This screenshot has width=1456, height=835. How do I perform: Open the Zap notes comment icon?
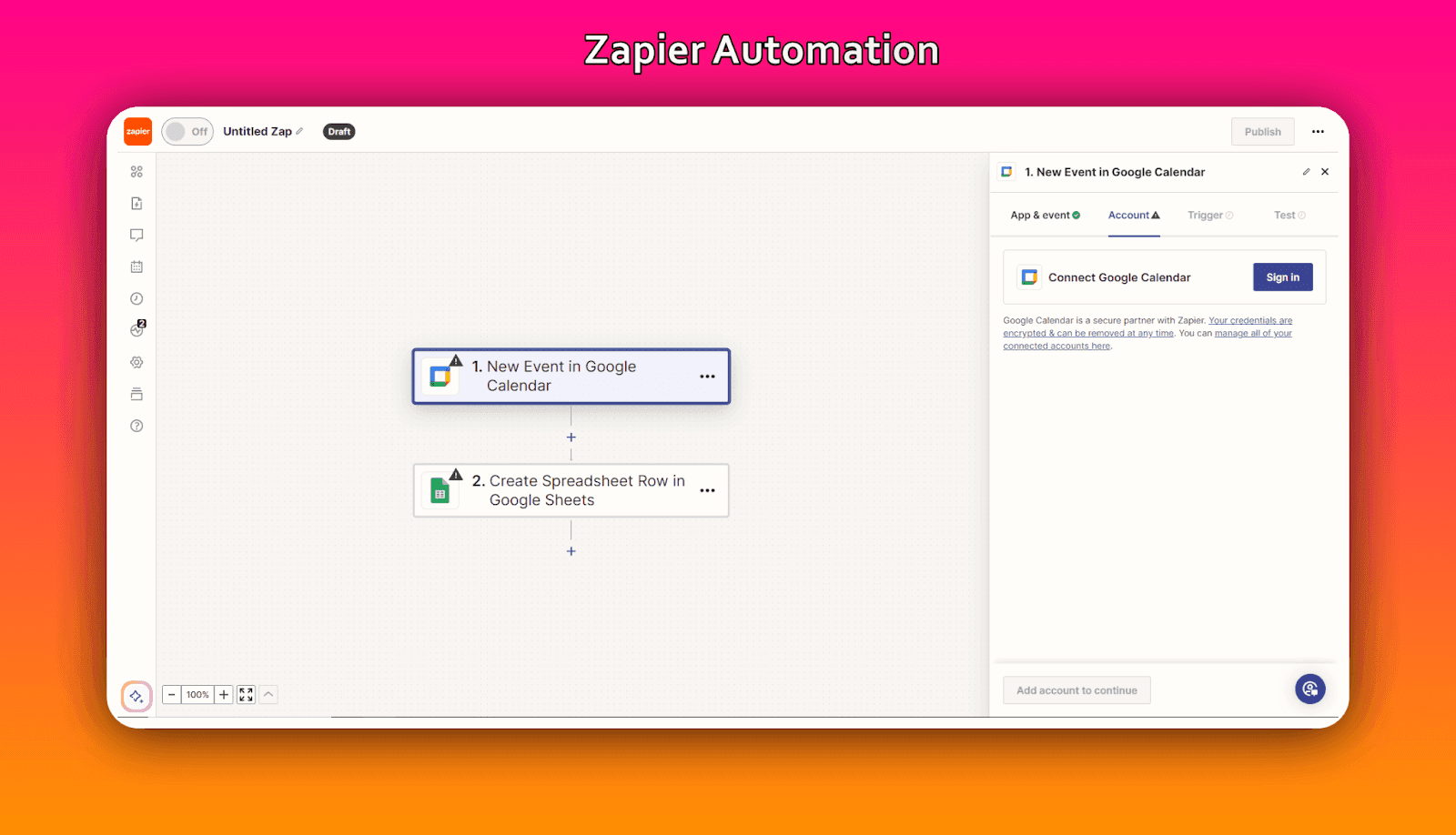point(136,236)
